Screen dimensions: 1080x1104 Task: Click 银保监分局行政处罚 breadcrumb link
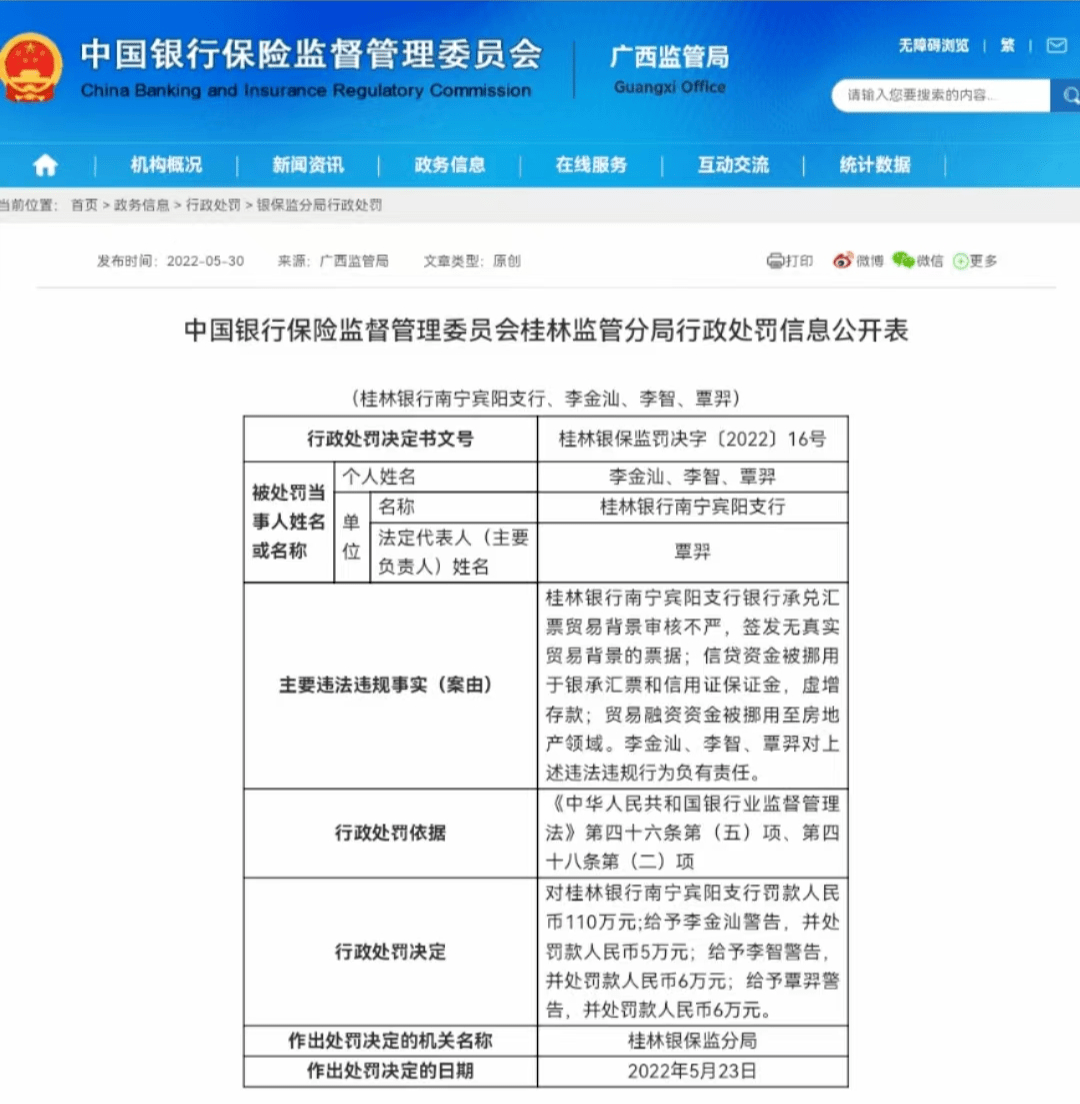tap(319, 205)
